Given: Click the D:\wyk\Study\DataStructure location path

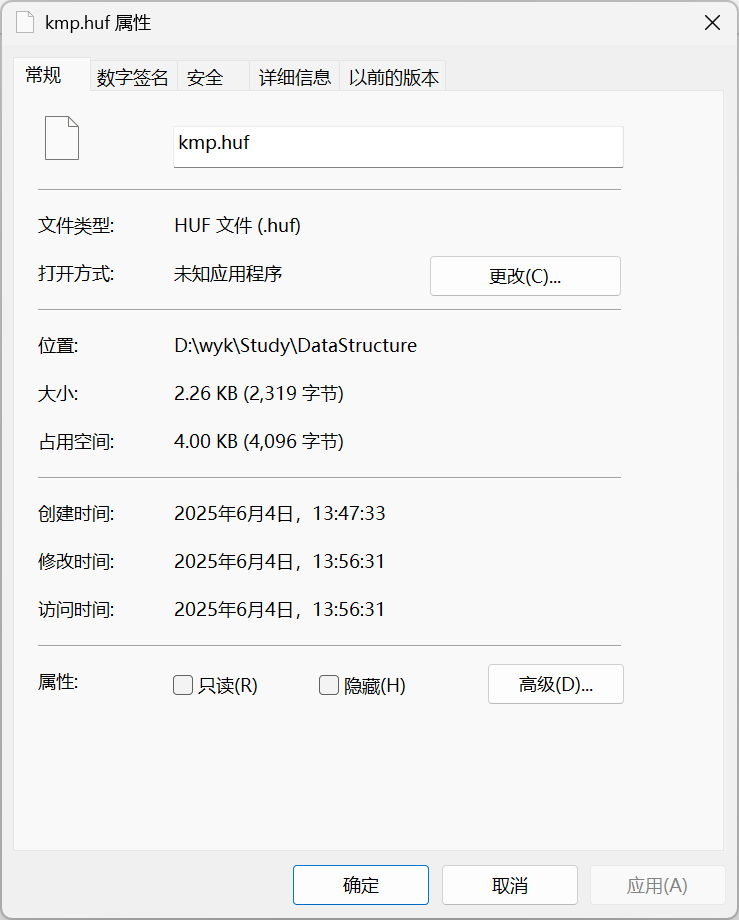Looking at the screenshot, I should pyautogui.click(x=295, y=346).
